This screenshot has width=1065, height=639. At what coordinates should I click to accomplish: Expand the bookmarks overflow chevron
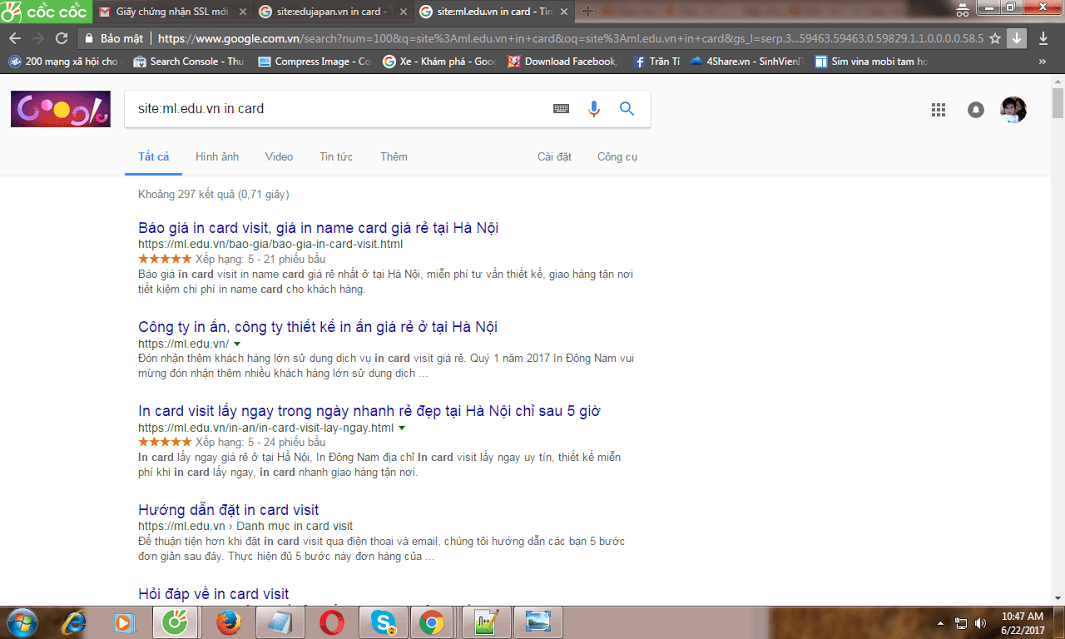1043,62
